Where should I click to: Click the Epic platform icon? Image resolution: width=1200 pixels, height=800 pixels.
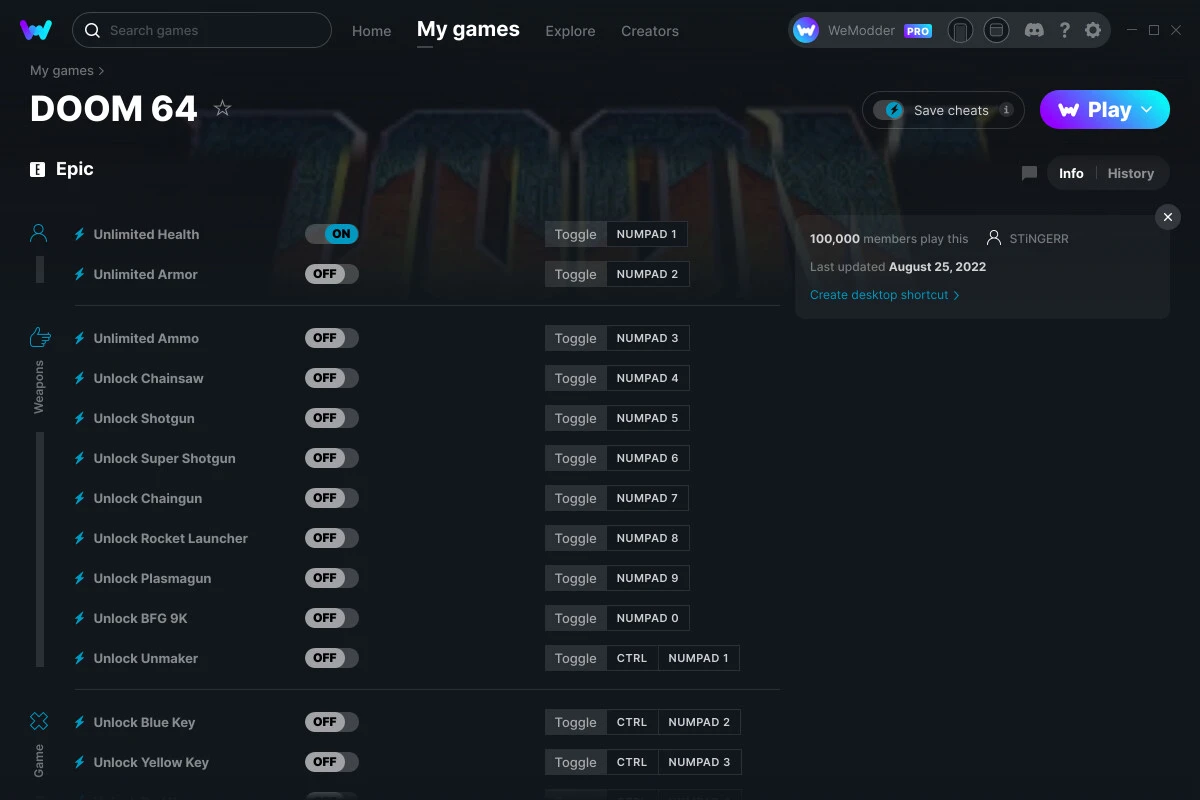click(x=38, y=169)
